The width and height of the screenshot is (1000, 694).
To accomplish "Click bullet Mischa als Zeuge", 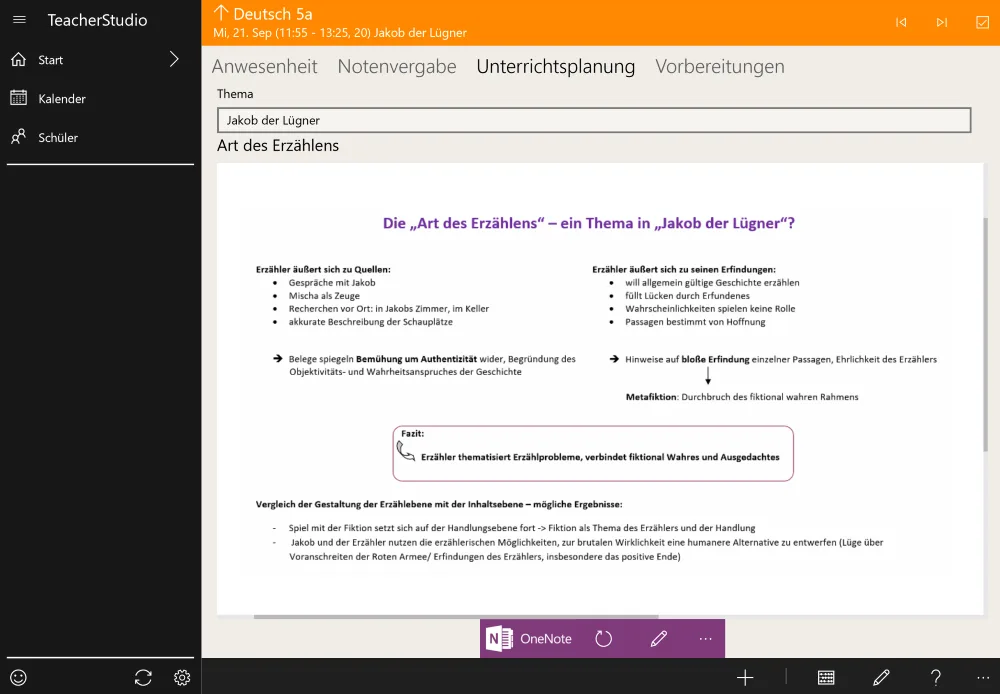I will click(x=324, y=295).
